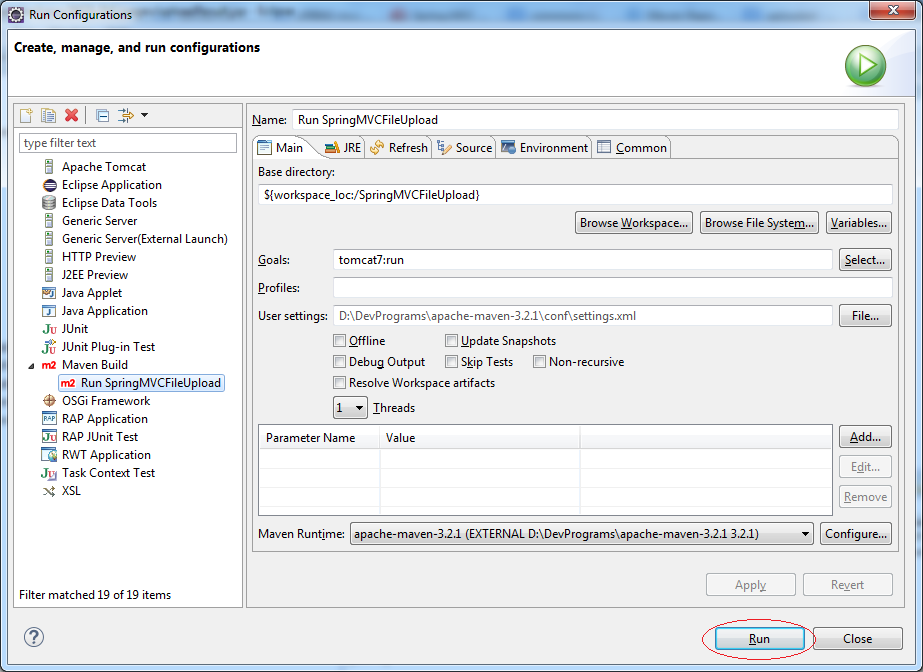Click the type filter text field

point(128,143)
